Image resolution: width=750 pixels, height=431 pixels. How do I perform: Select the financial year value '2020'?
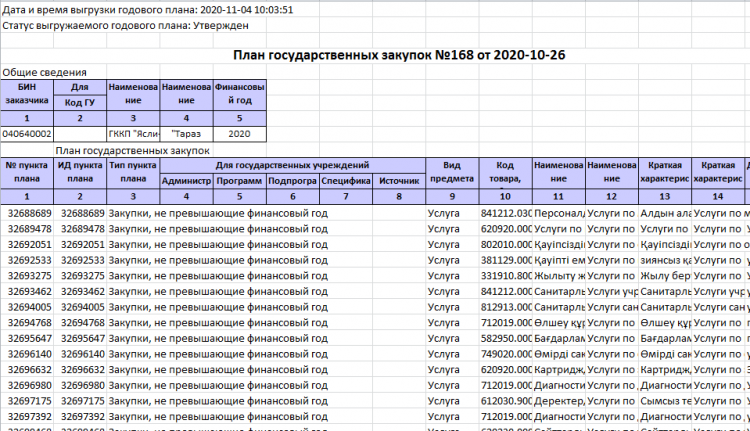point(240,134)
